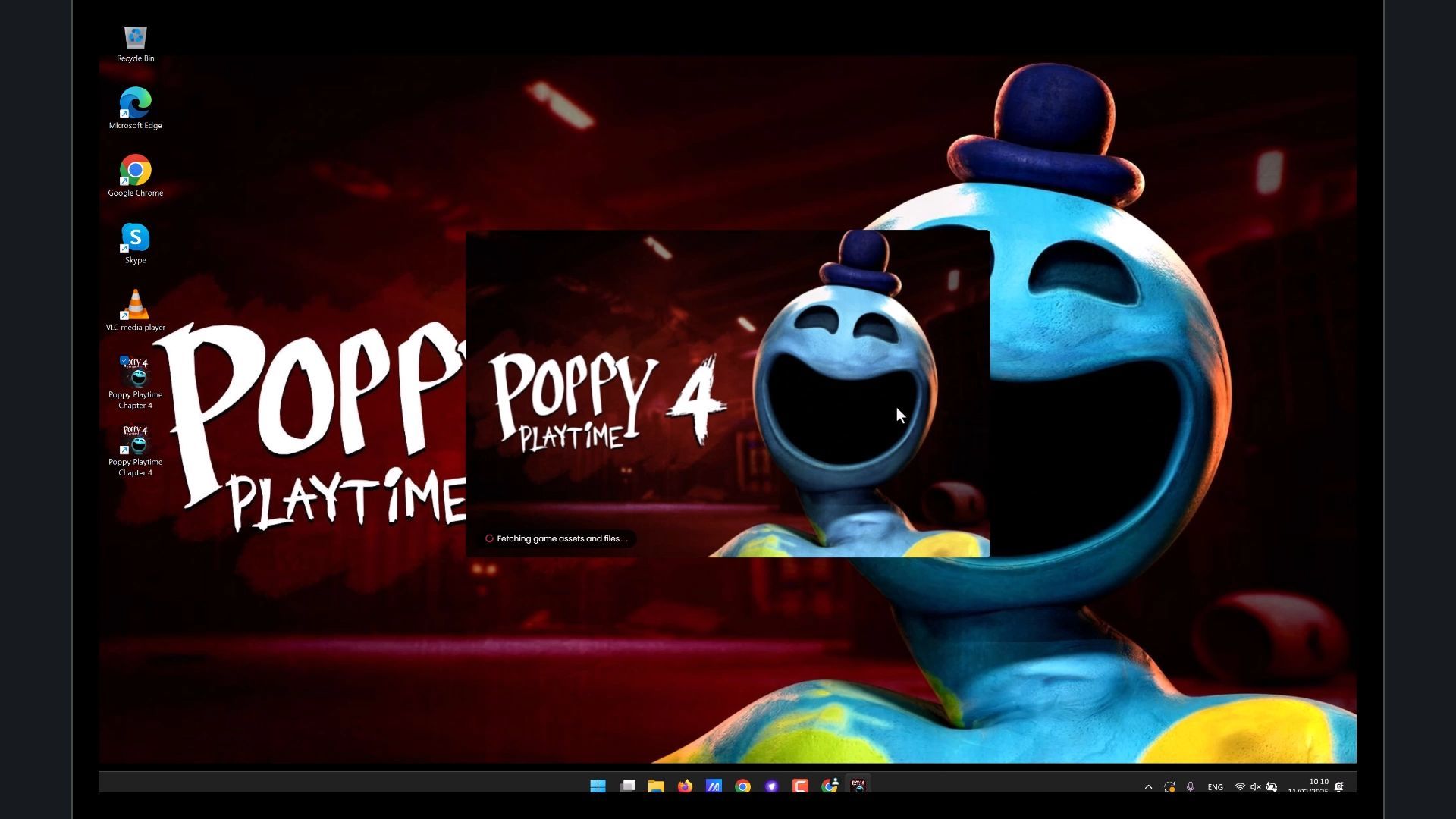Click the Fetching game assets and files status
Image resolution: width=1456 pixels, height=819 pixels.
click(x=558, y=539)
